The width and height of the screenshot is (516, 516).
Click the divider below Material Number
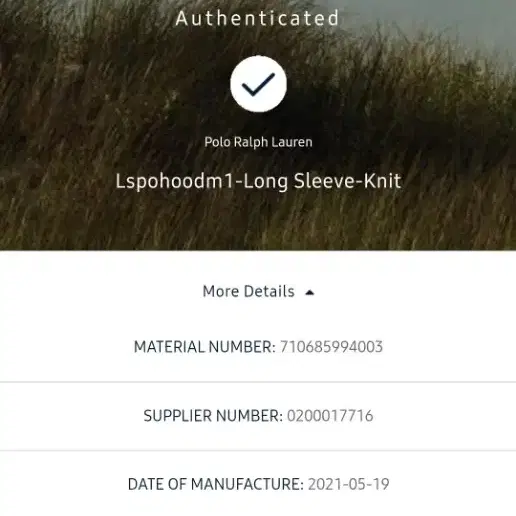click(258, 382)
